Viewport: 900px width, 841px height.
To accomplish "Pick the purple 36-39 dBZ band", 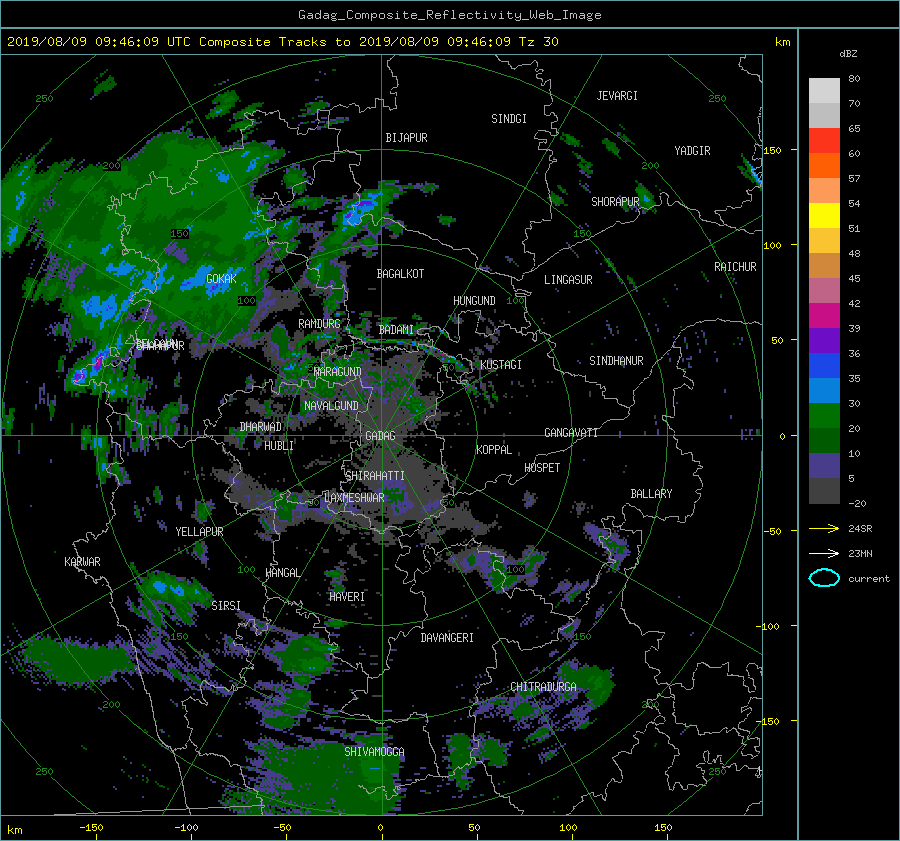I will click(x=824, y=341).
